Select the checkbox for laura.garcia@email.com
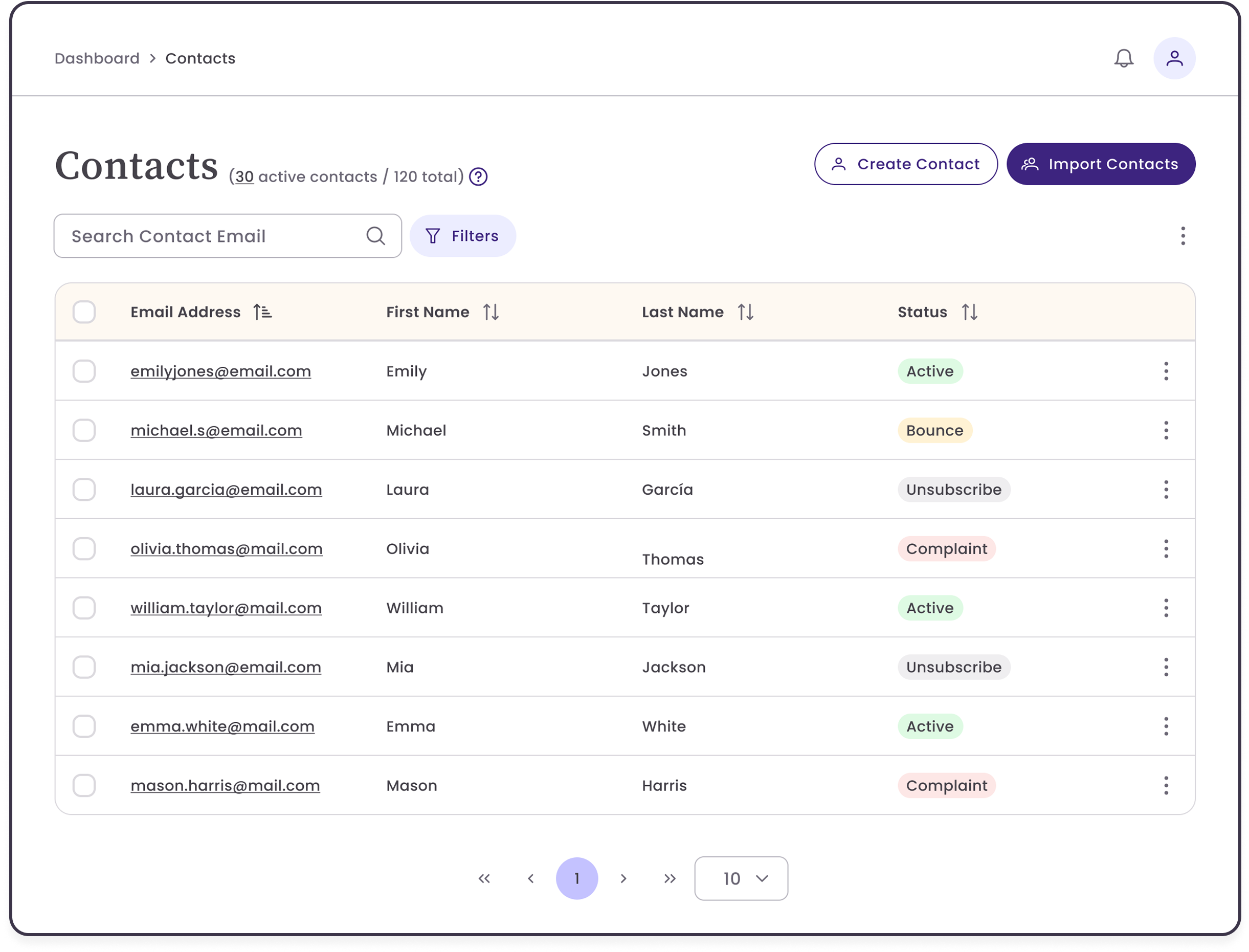 pyautogui.click(x=84, y=489)
